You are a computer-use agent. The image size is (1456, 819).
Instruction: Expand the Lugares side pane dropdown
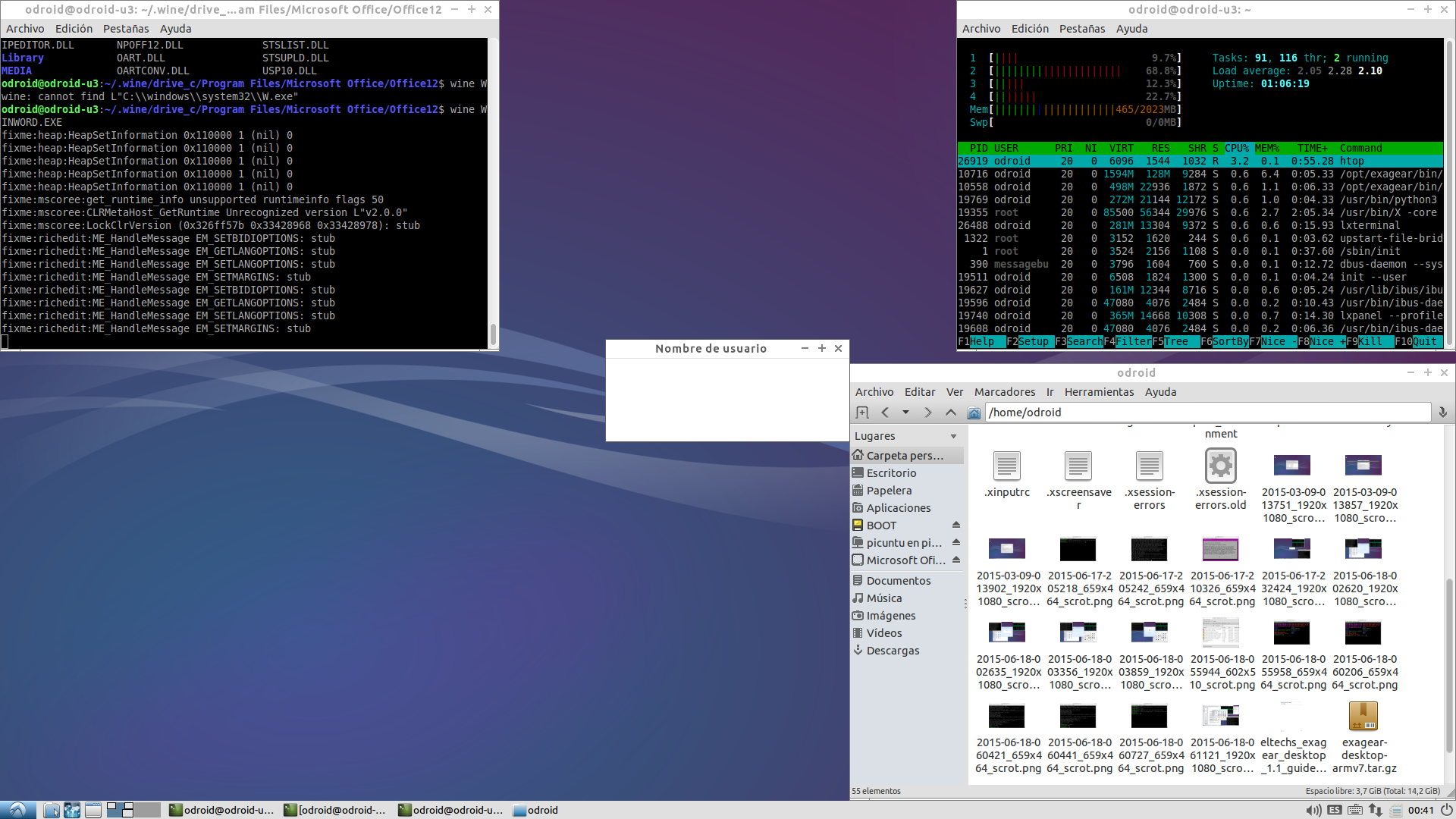pos(953,436)
